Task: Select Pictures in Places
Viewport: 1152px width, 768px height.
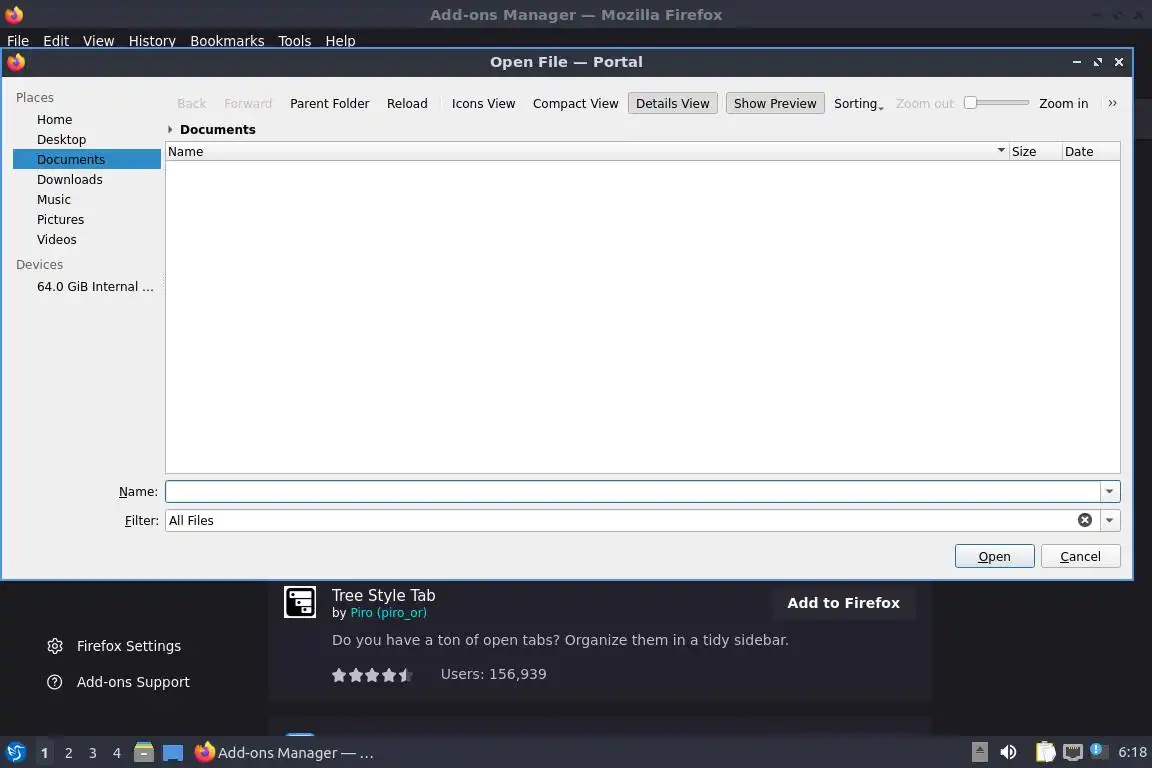Action: (87, 220)
